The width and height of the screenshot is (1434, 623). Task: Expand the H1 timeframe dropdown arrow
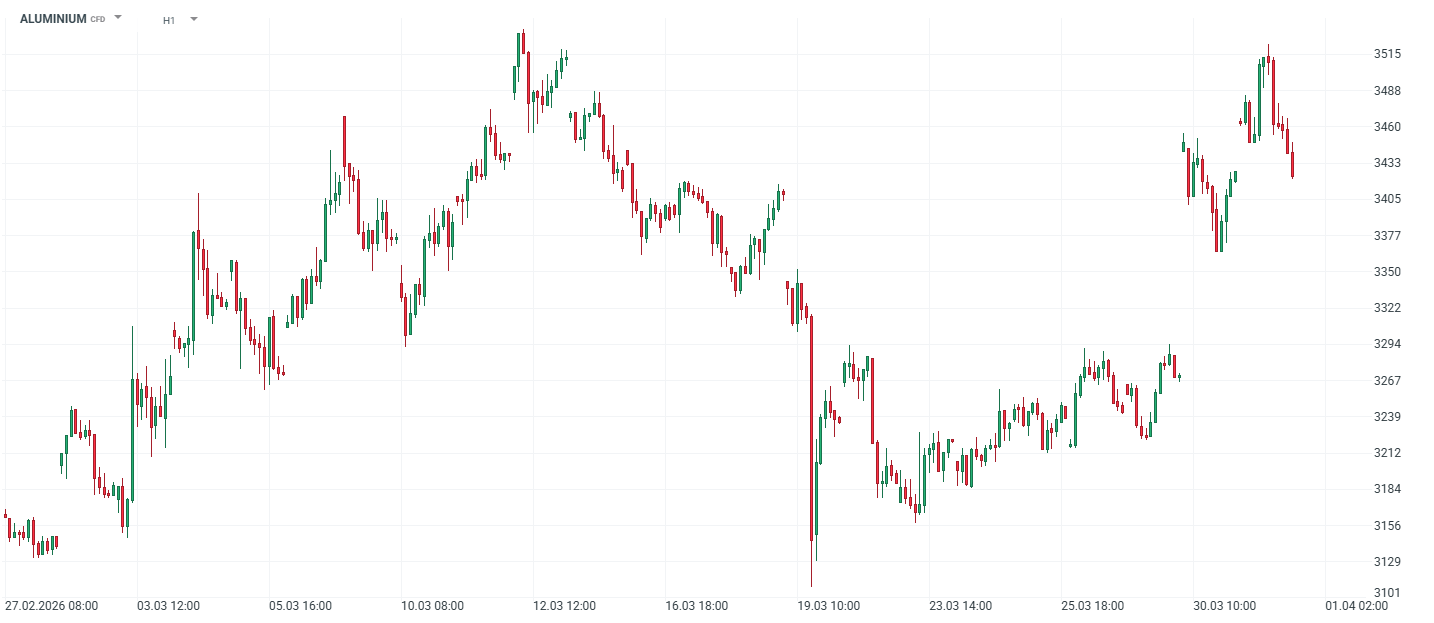click(x=193, y=19)
